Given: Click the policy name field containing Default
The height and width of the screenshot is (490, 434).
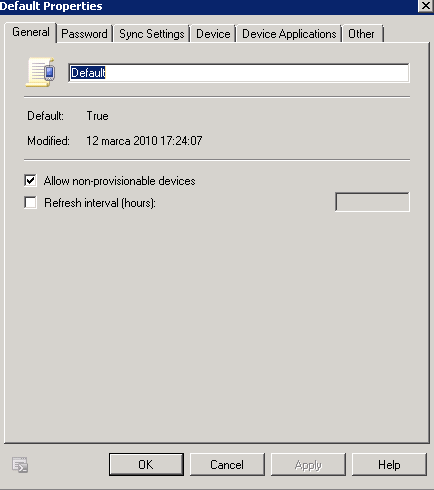Looking at the screenshot, I should pos(239,73).
